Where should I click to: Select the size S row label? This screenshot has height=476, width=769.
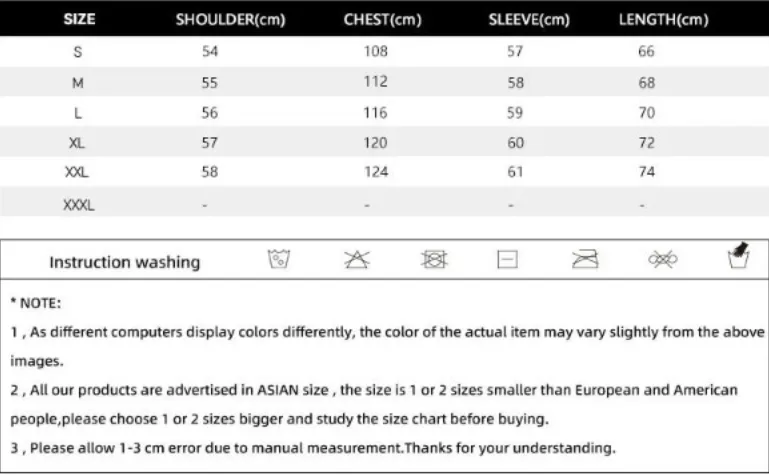coord(77,51)
